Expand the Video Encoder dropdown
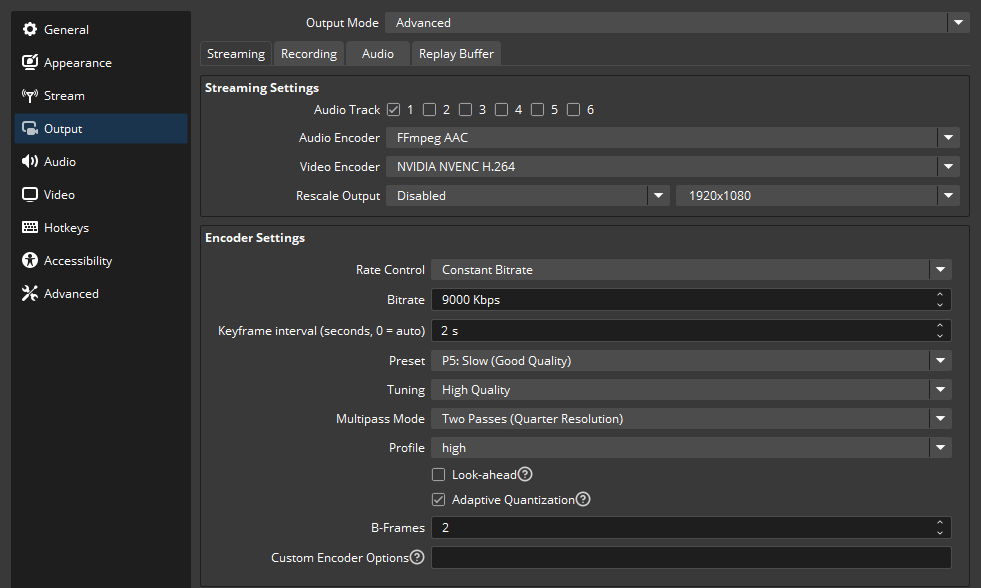 point(672,167)
